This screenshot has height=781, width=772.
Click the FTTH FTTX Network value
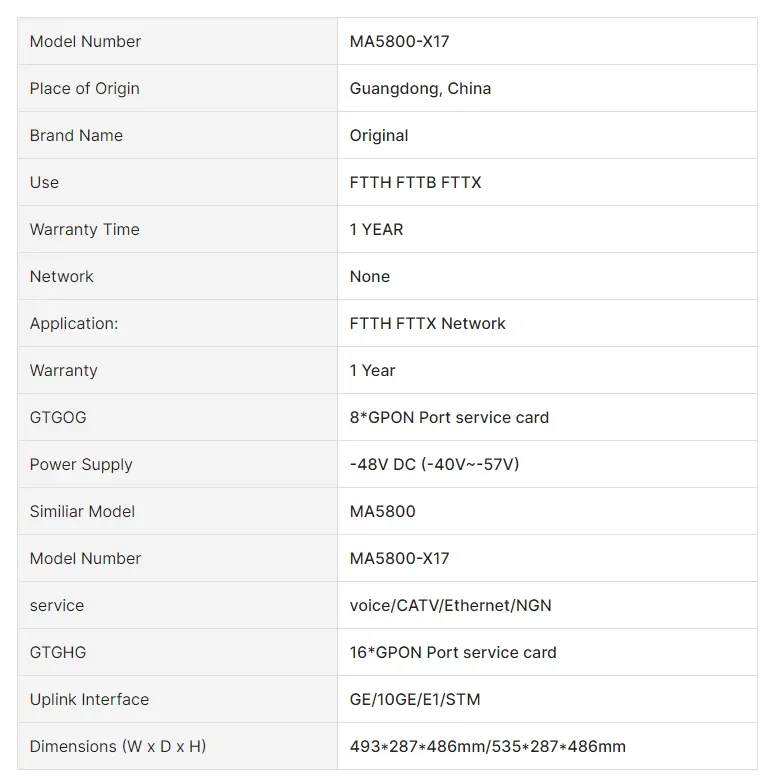427,323
